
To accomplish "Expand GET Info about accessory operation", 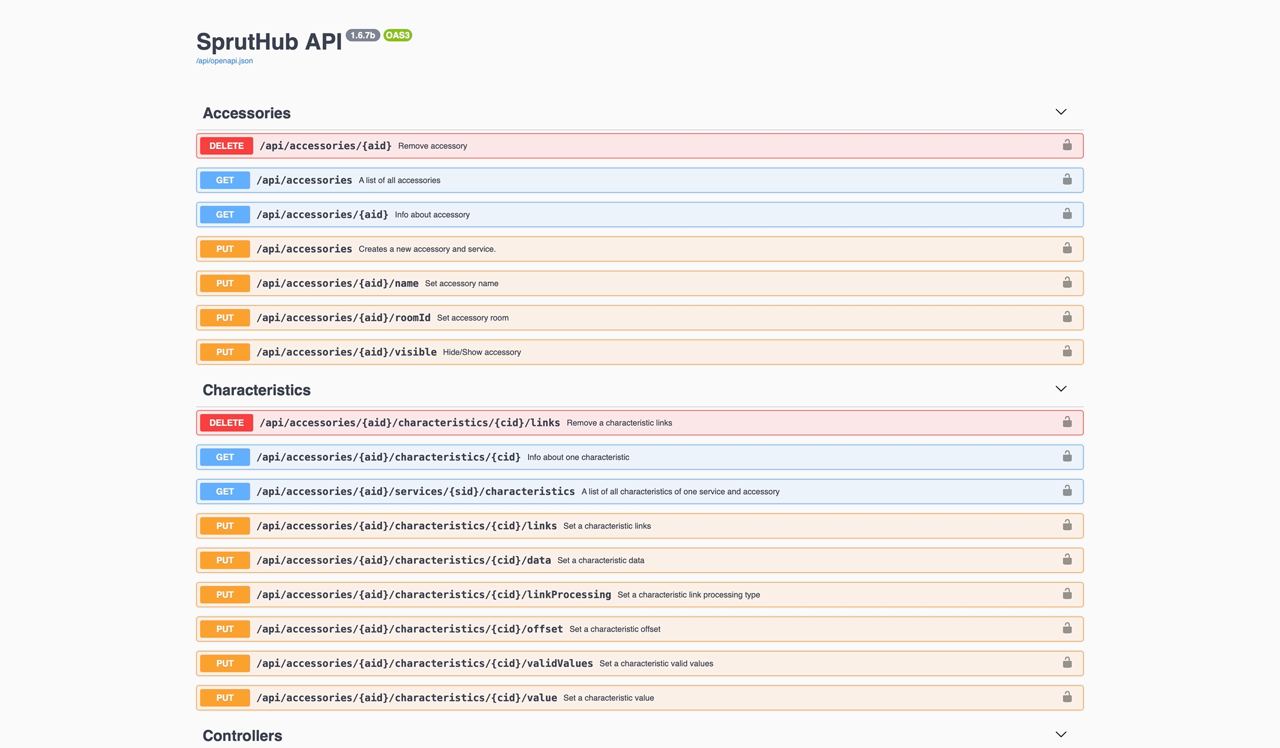I will [x=640, y=214].
